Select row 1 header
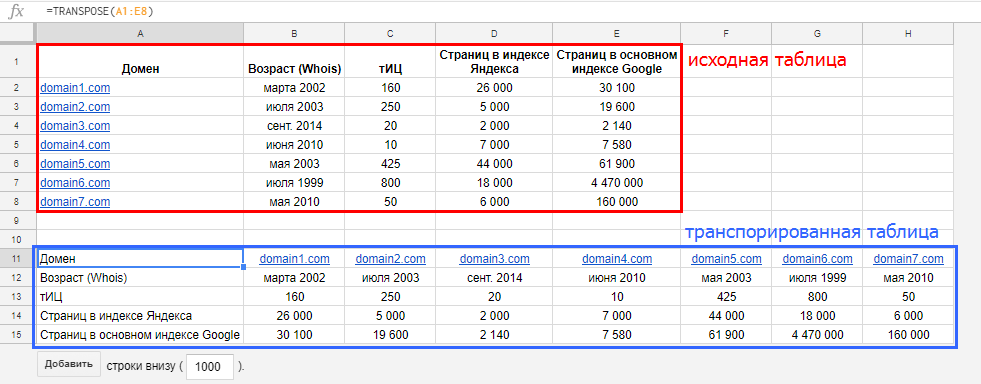The height and width of the screenshot is (384, 981). tap(18, 61)
